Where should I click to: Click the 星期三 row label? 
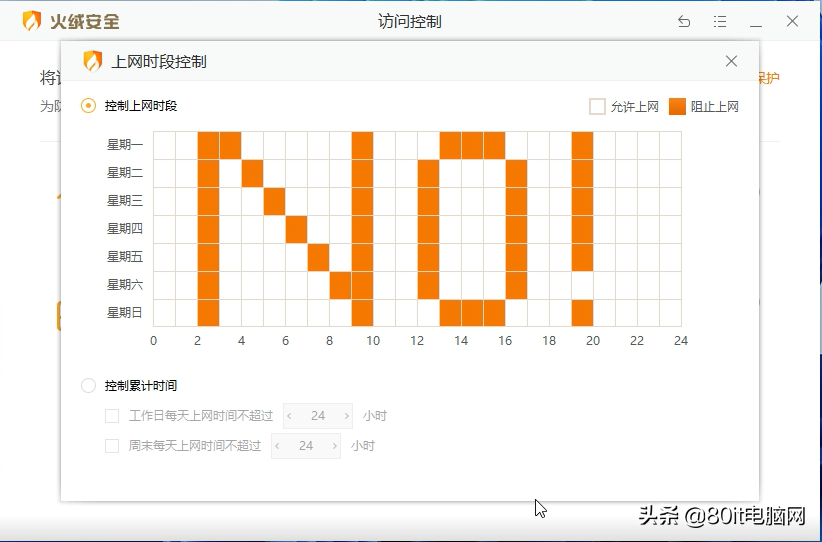point(125,201)
